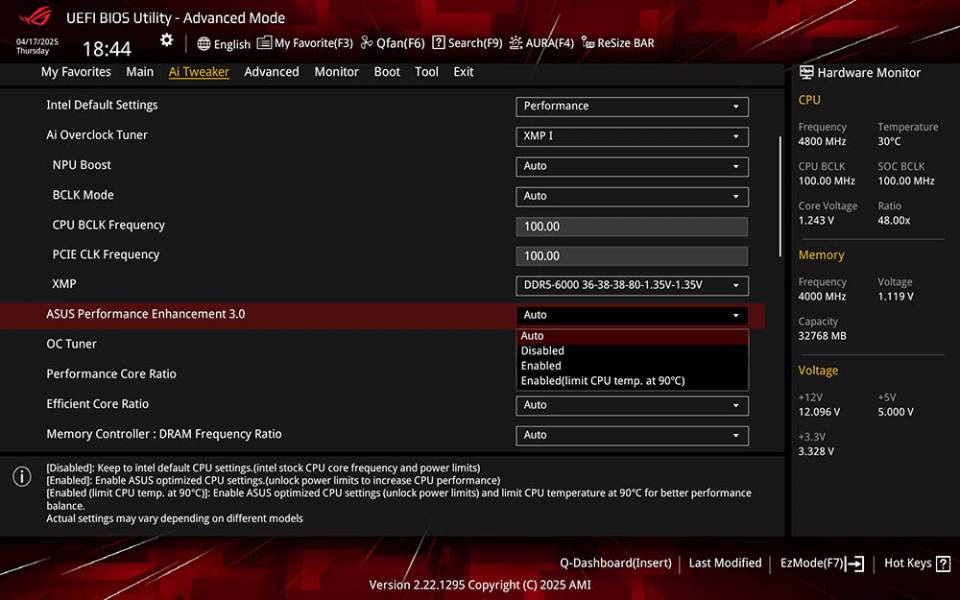This screenshot has width=960, height=600.
Task: Click the CPU BCLK Frequency input field
Action: [632, 227]
